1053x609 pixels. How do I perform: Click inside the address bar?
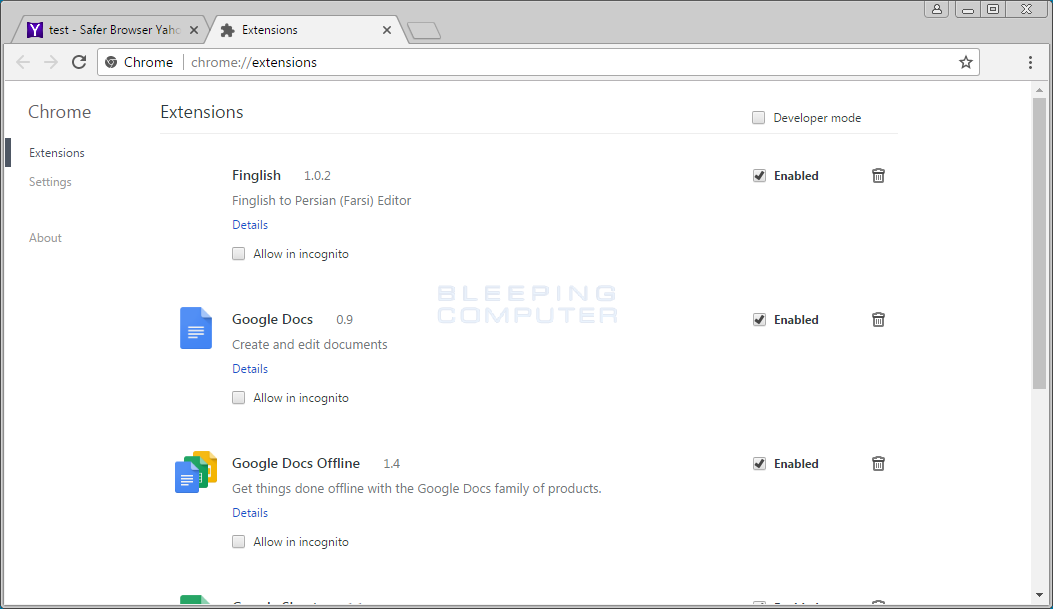coord(500,61)
